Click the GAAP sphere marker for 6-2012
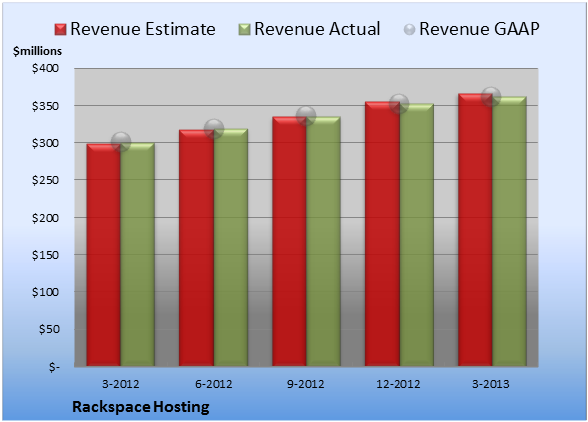Viewport: 588px width, 422px height. point(214,129)
